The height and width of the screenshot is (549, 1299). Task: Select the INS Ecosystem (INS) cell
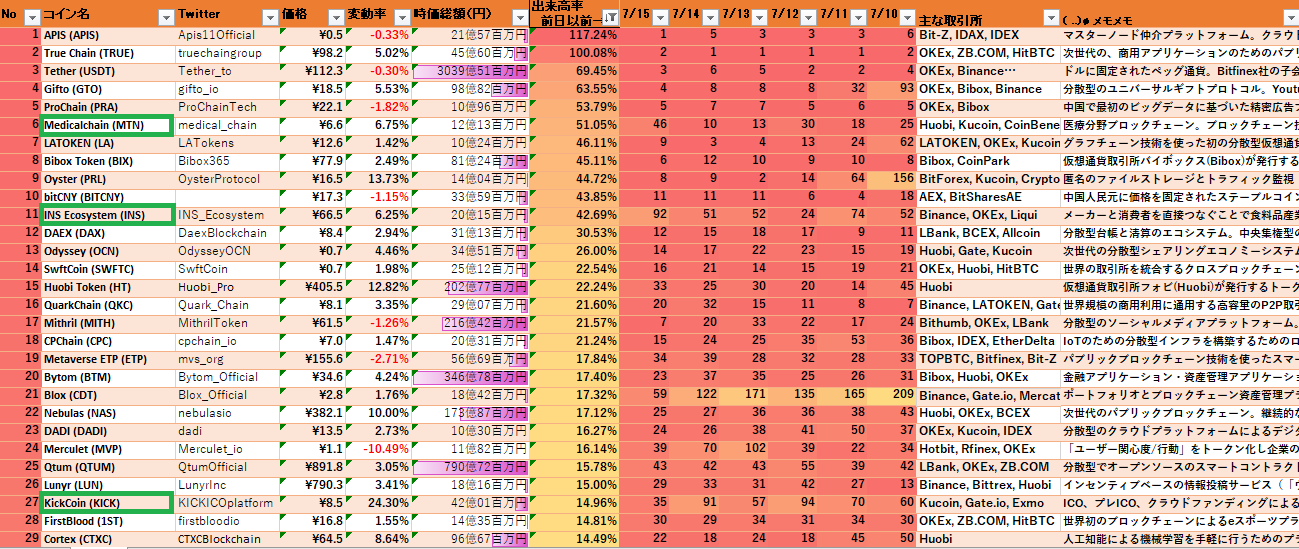click(106, 215)
